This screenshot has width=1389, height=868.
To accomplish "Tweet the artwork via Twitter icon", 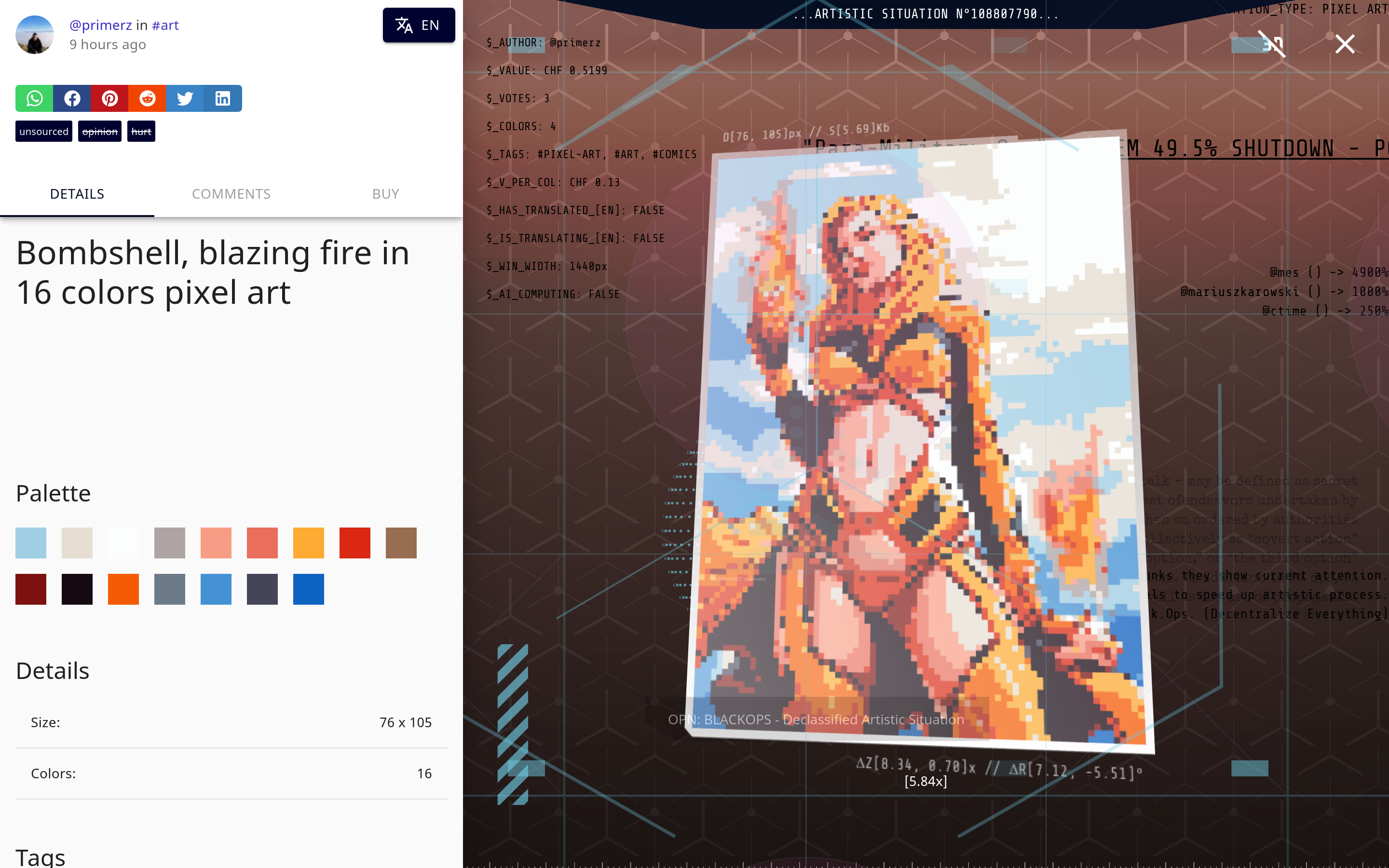I will click(185, 98).
